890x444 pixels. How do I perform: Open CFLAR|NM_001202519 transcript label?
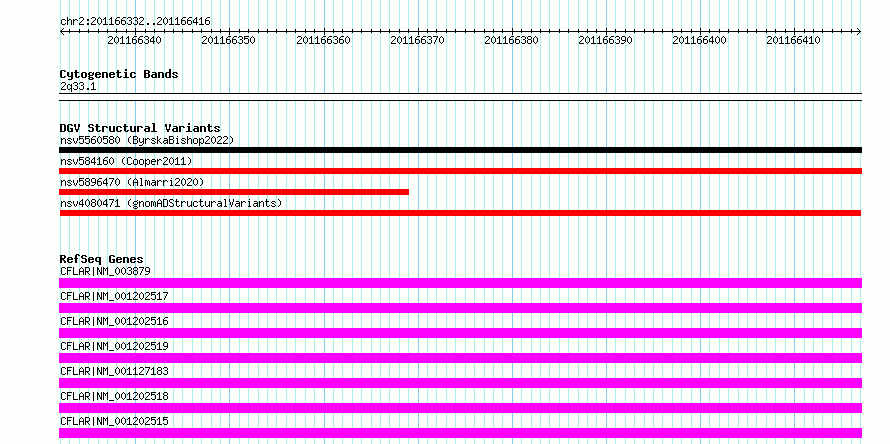(x=114, y=346)
